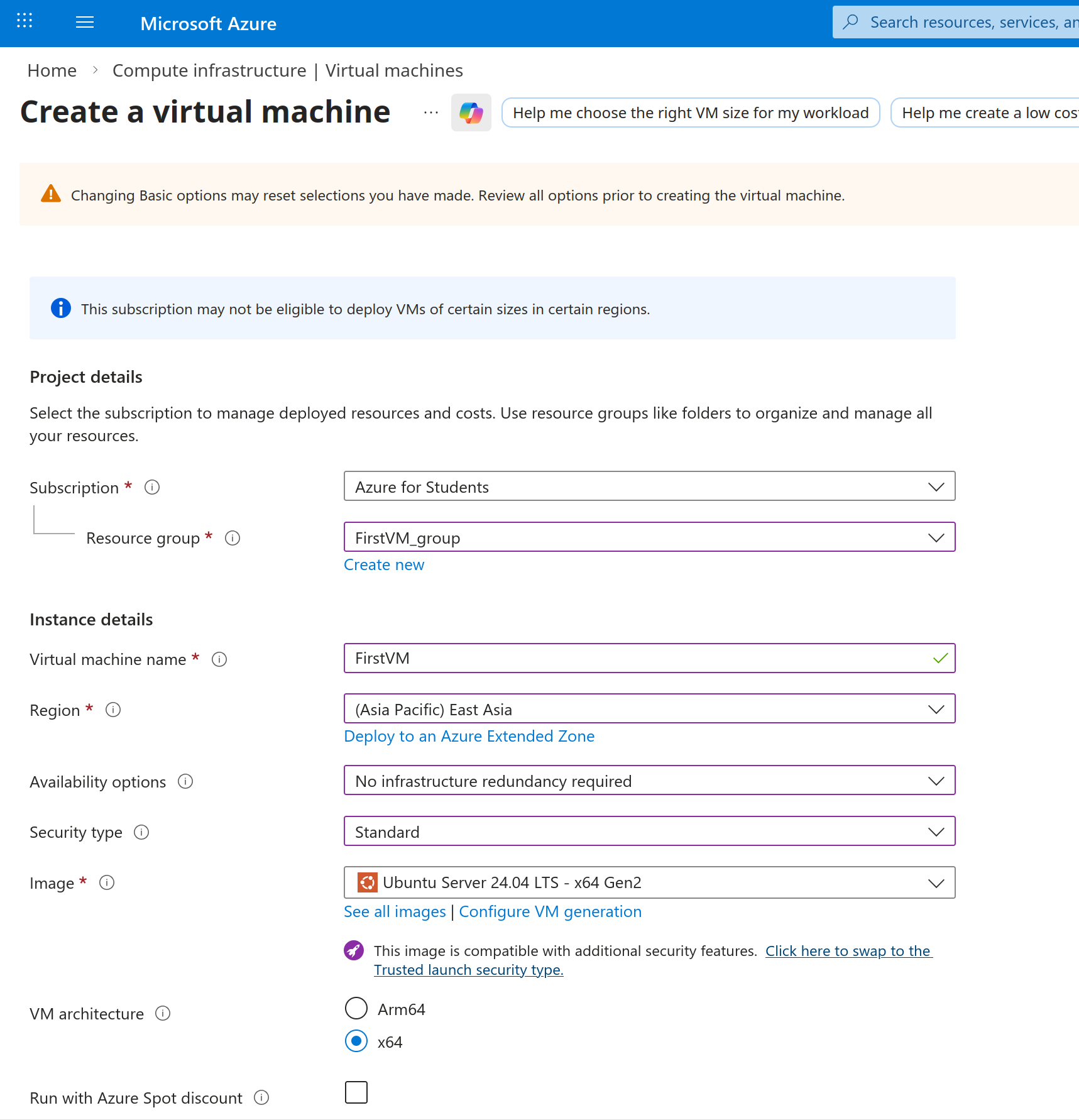Open the Availability options dropdown

650,780
